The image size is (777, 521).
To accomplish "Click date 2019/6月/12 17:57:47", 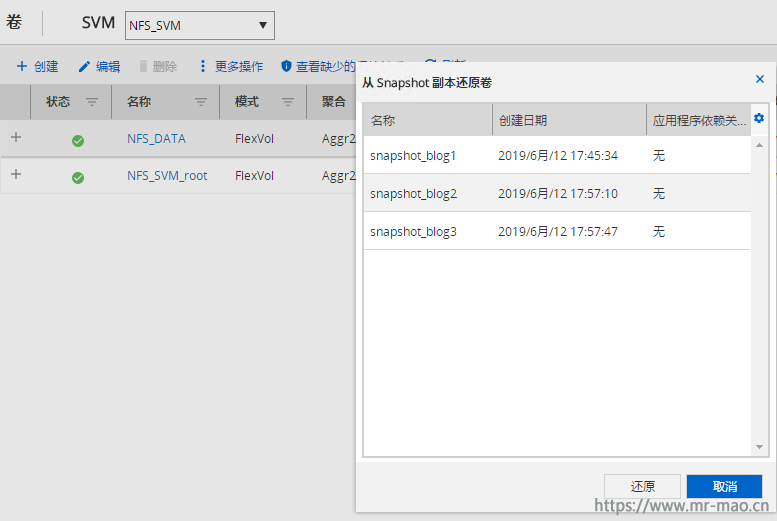I will tap(558, 232).
